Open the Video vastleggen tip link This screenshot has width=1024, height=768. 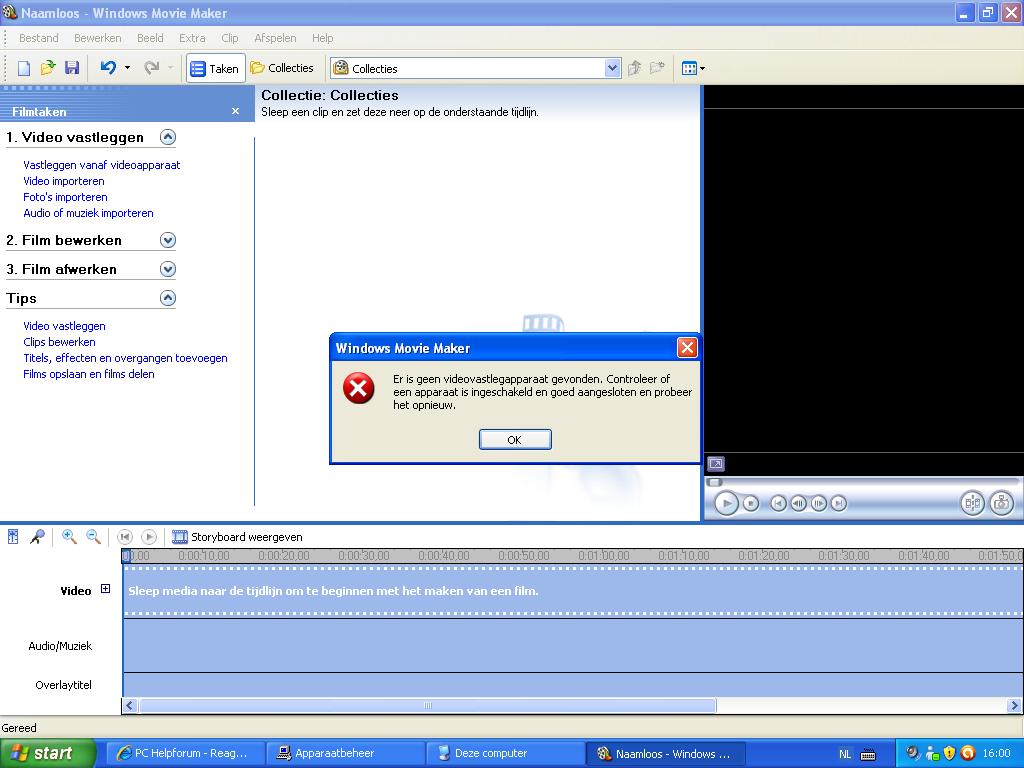[64, 326]
